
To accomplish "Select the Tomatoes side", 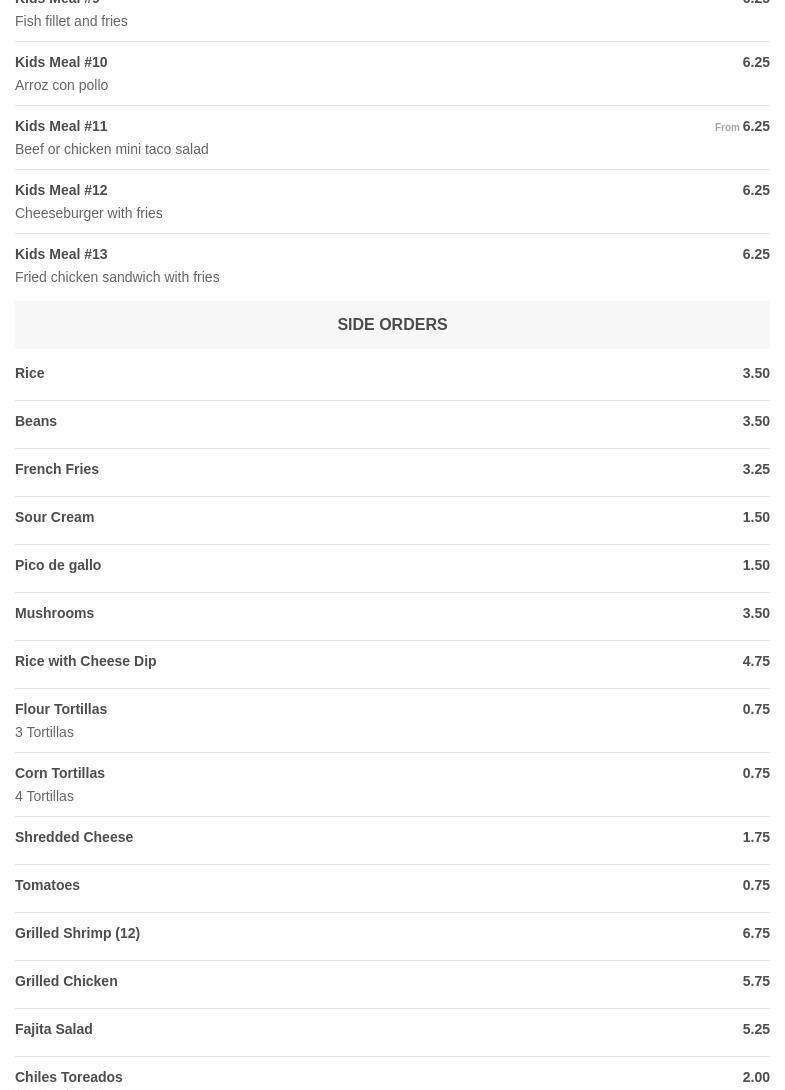I will [x=47, y=886].
